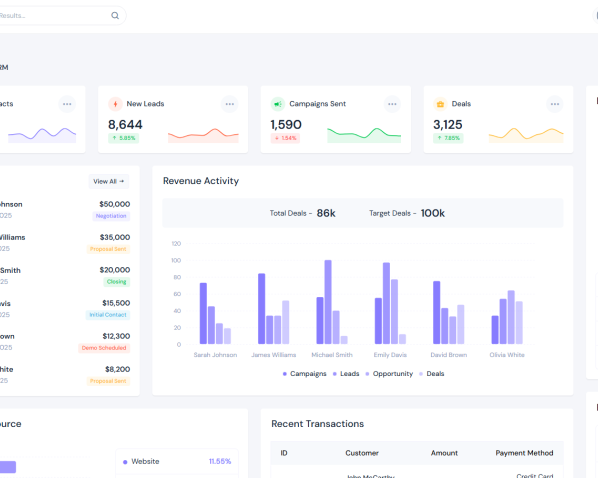Image resolution: width=598 pixels, height=478 pixels.
Task: Click the Closing status badge
Action: pos(116,282)
